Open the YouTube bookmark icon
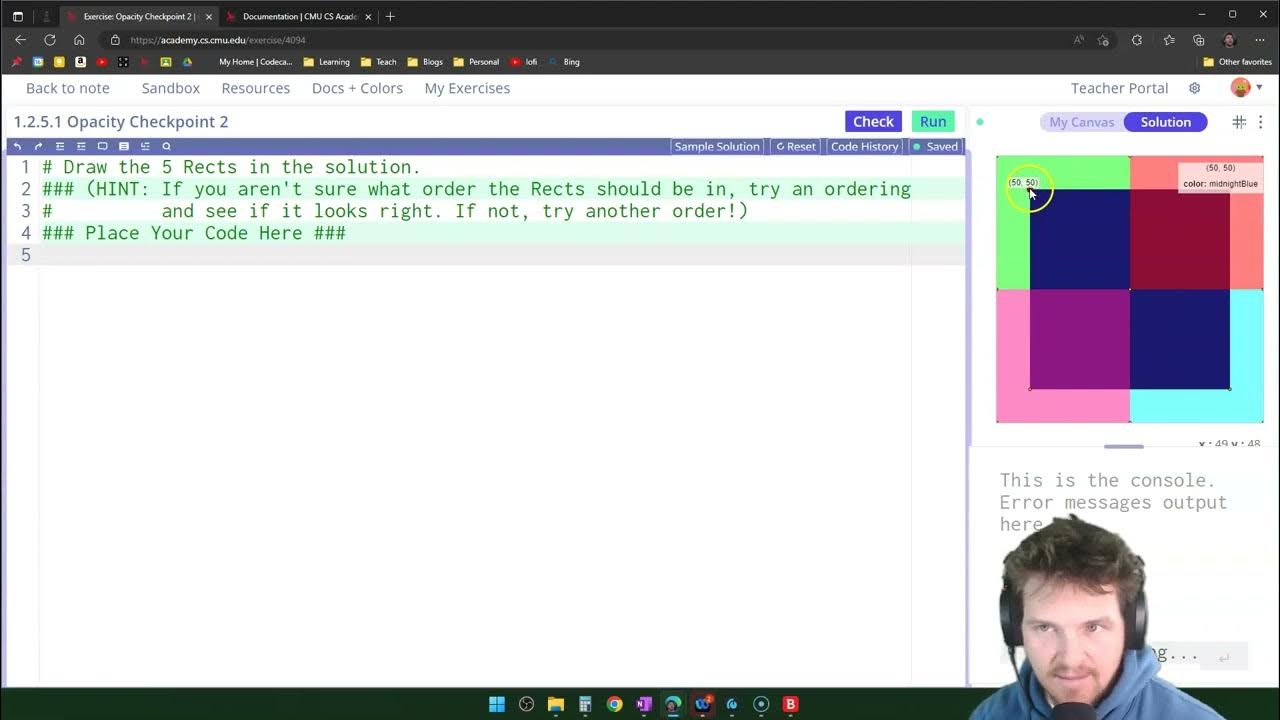The height and width of the screenshot is (720, 1280). coord(102,62)
